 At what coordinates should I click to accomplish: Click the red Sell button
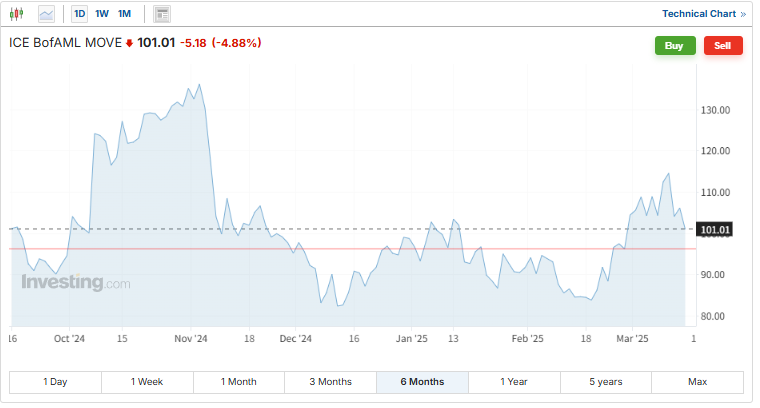(x=723, y=46)
